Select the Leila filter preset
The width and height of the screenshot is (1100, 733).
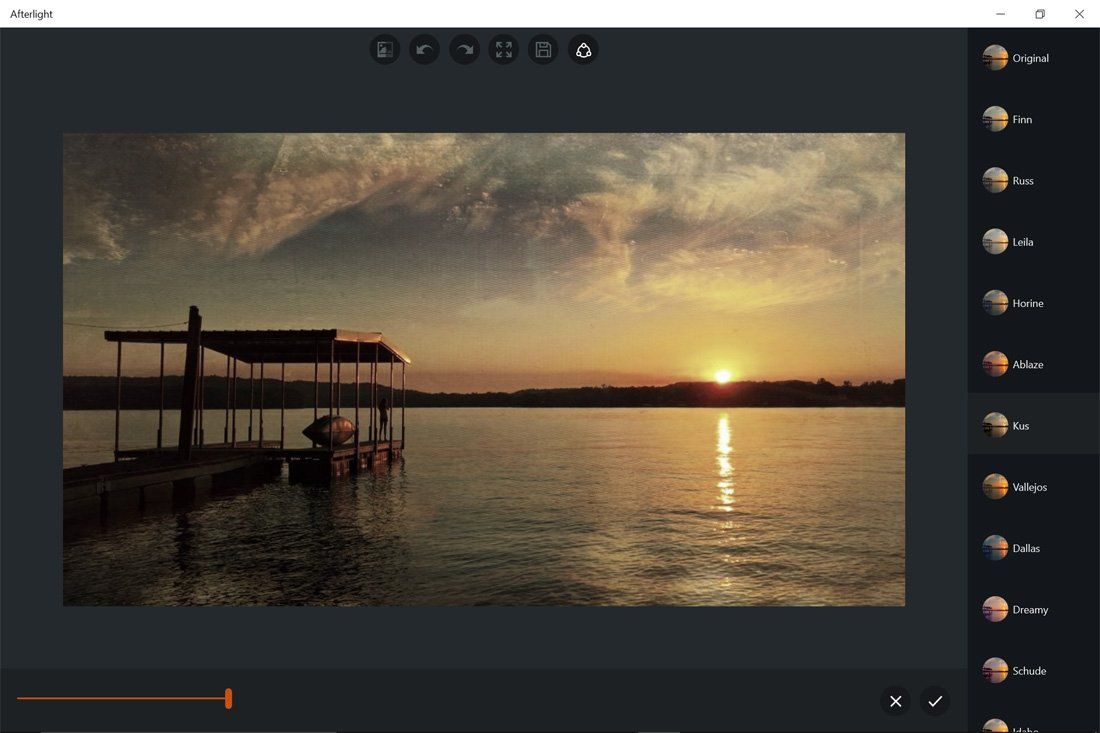pos(1030,241)
